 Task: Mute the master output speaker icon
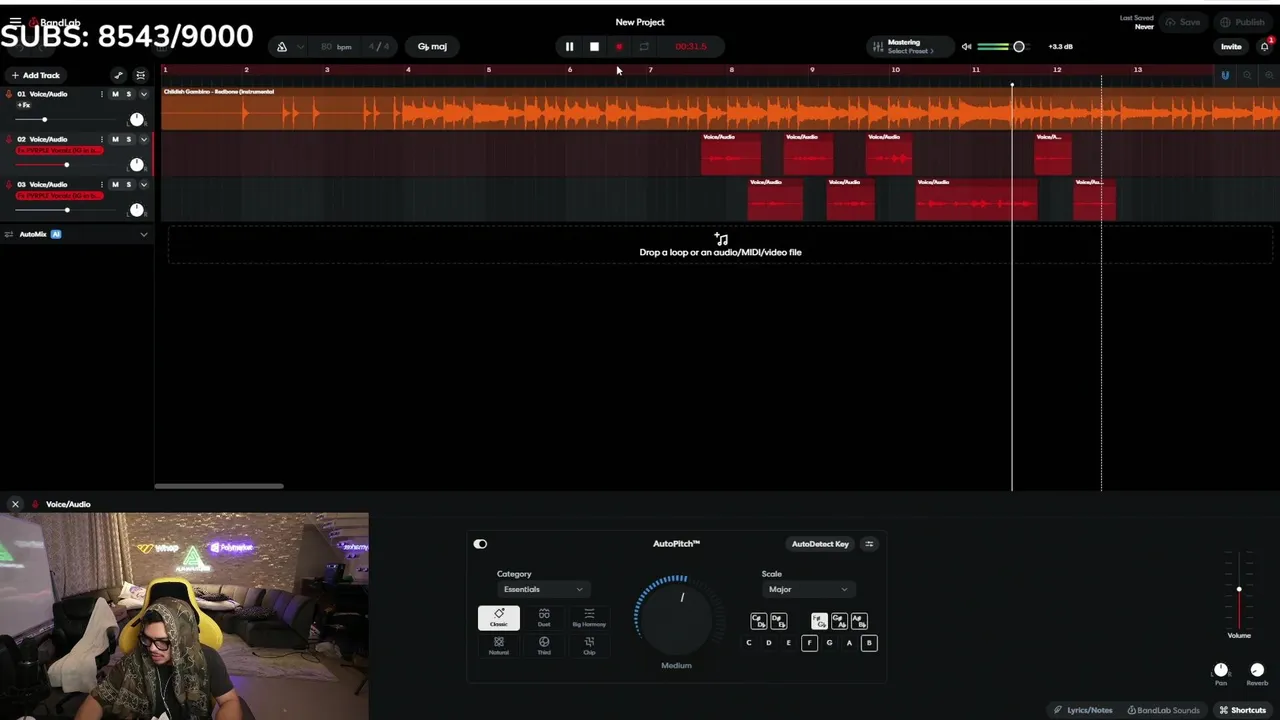click(966, 47)
